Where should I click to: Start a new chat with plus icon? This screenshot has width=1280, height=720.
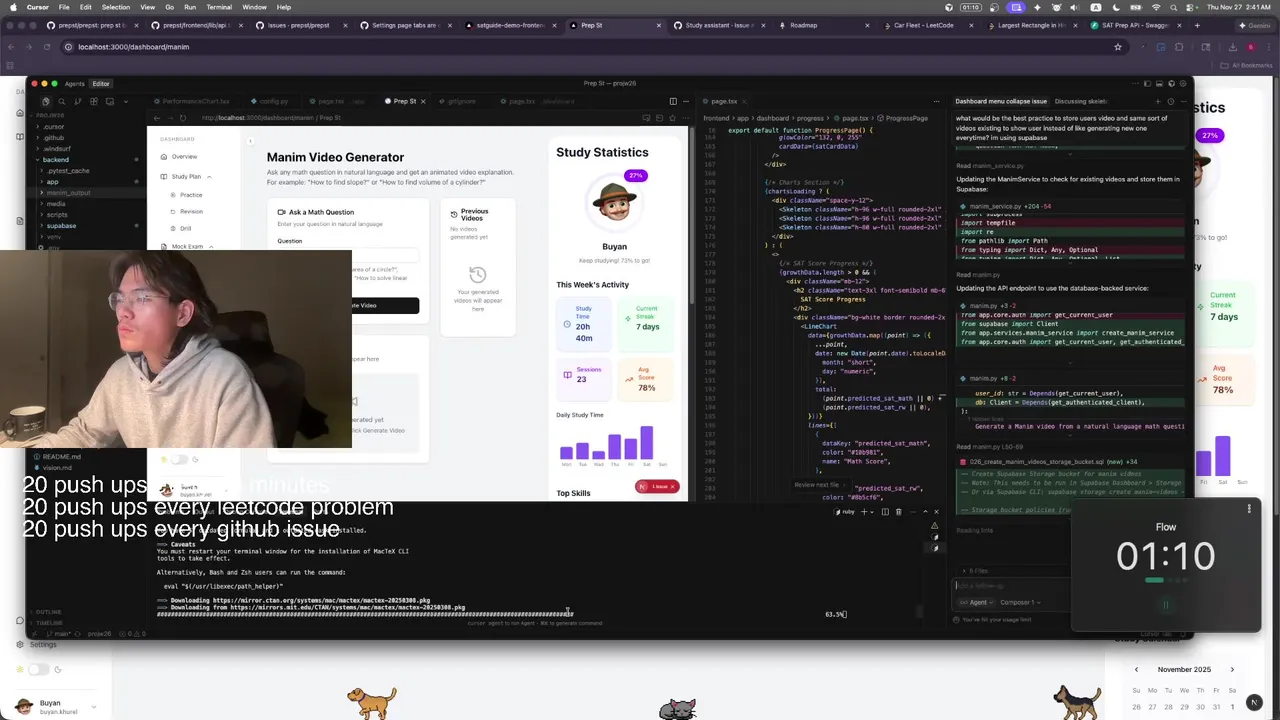pos(1158,101)
